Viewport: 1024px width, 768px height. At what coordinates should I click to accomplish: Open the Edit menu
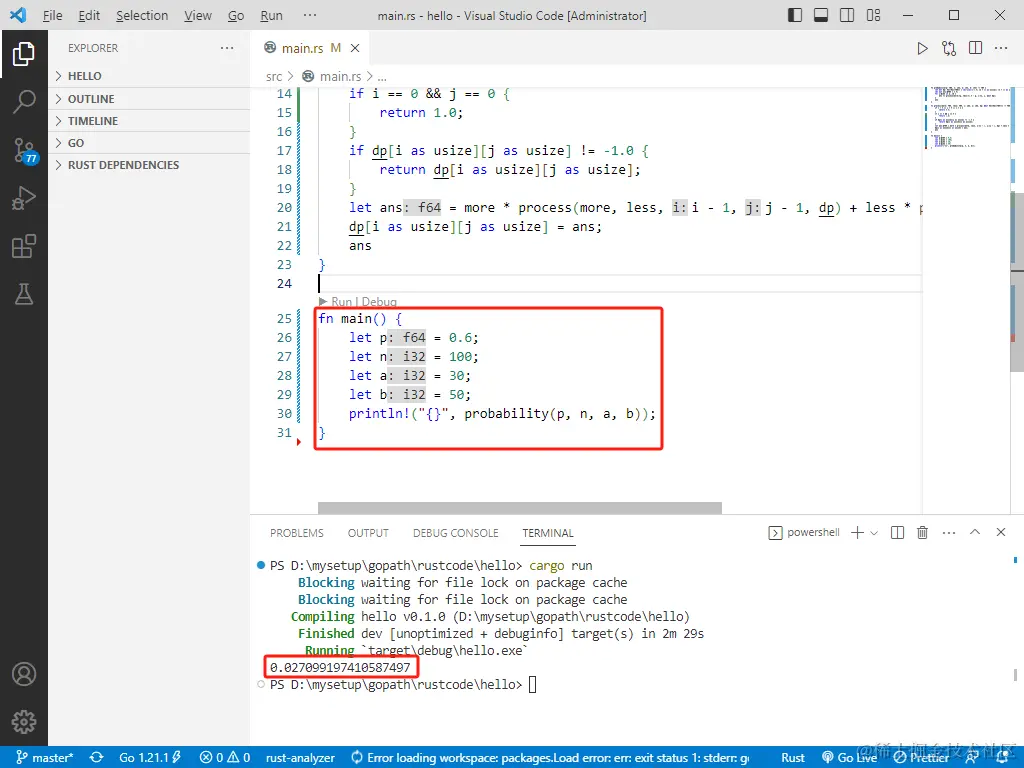[x=89, y=16]
